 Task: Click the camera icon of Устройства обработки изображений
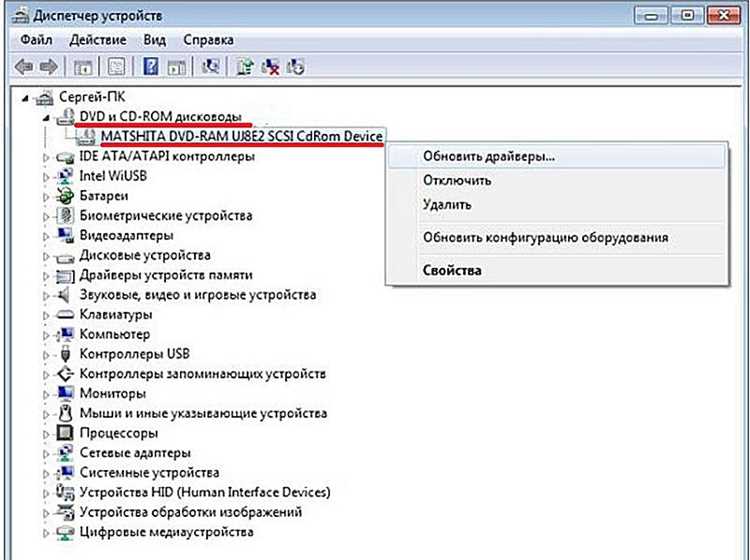[65, 512]
